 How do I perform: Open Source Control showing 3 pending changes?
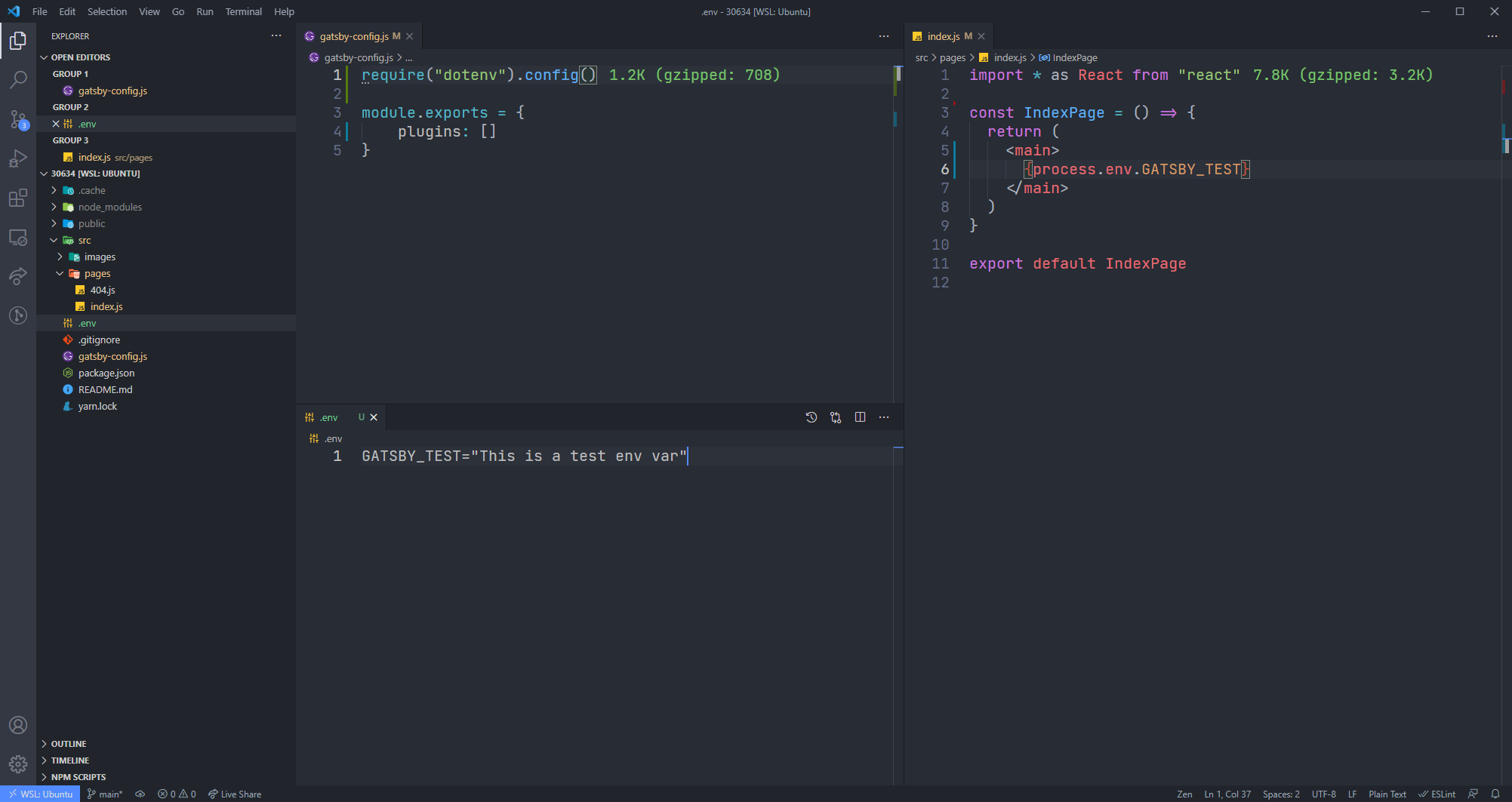18,119
